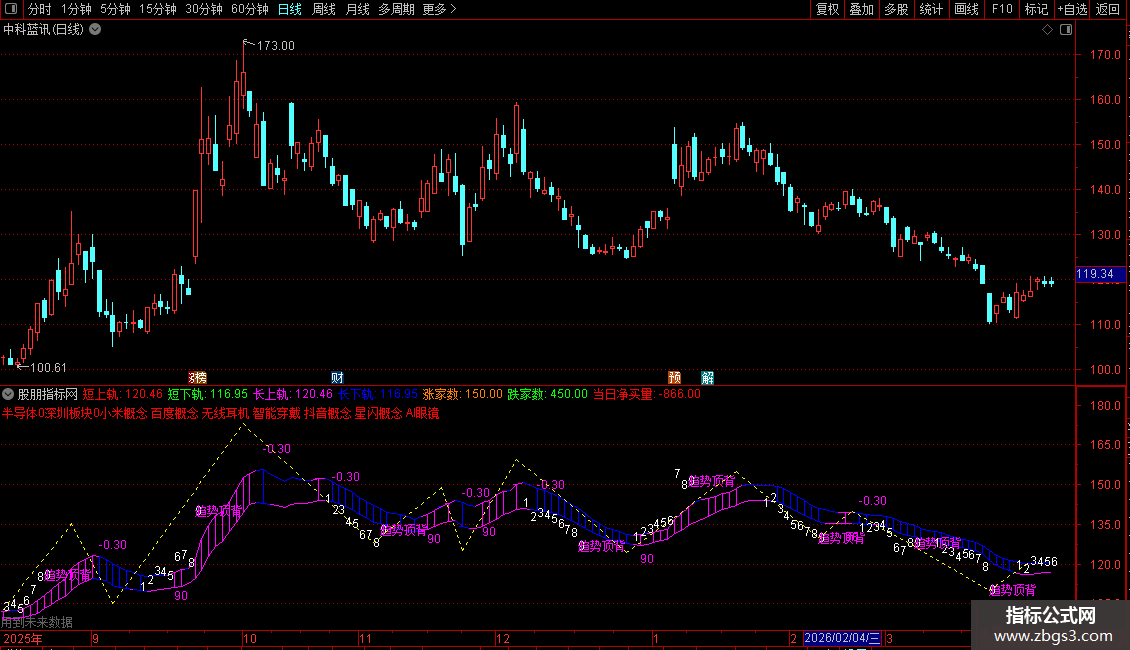Open the 统计 statistics tool
Viewport: 1130px width, 650px height.
[x=930, y=9]
